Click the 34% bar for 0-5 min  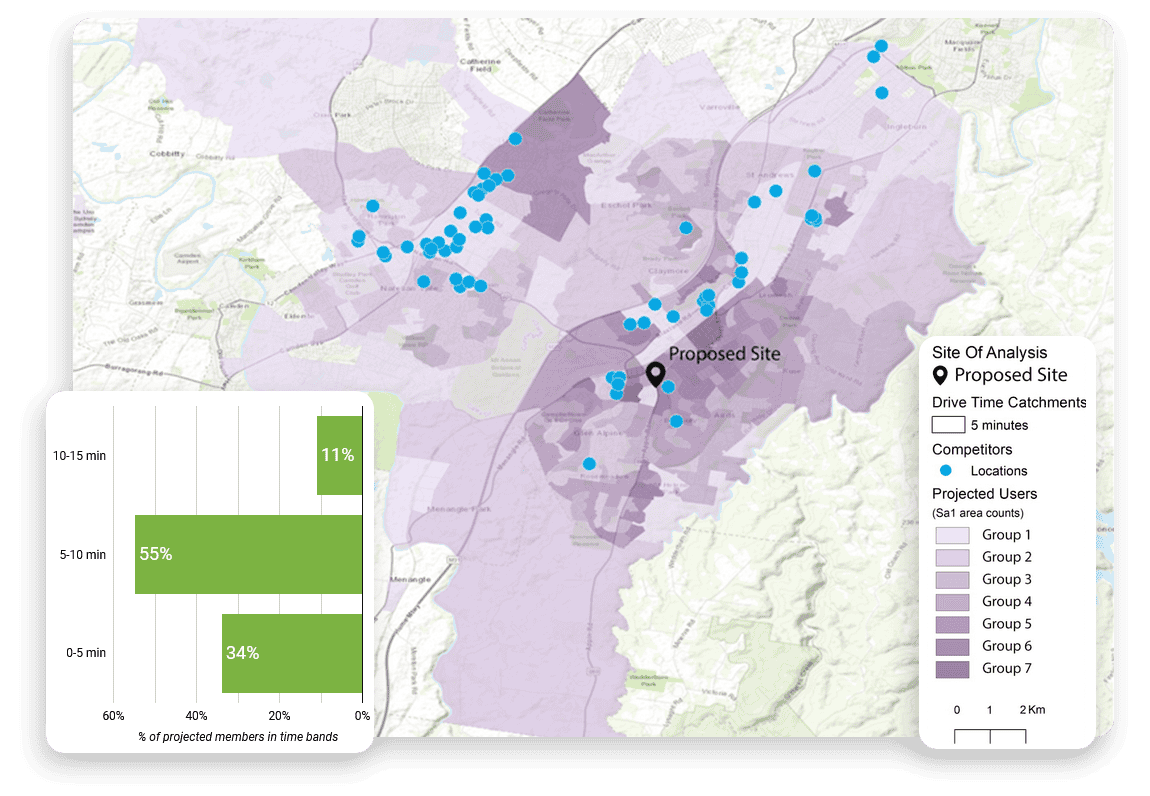pyautogui.click(x=292, y=653)
